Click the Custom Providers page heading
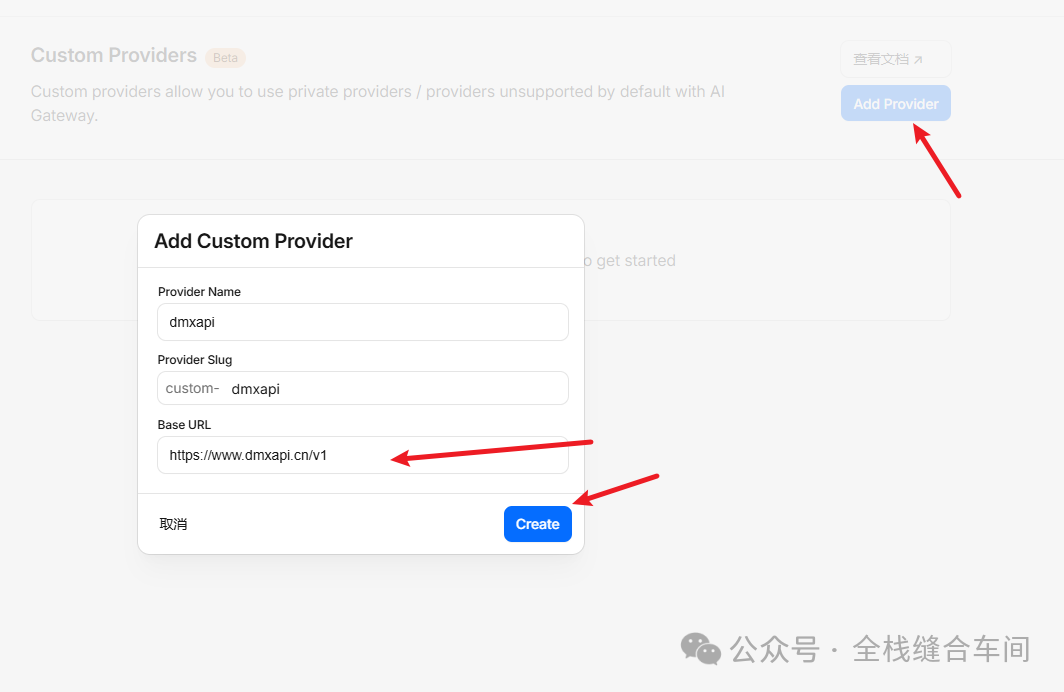Image resolution: width=1064 pixels, height=692 pixels. (114, 55)
